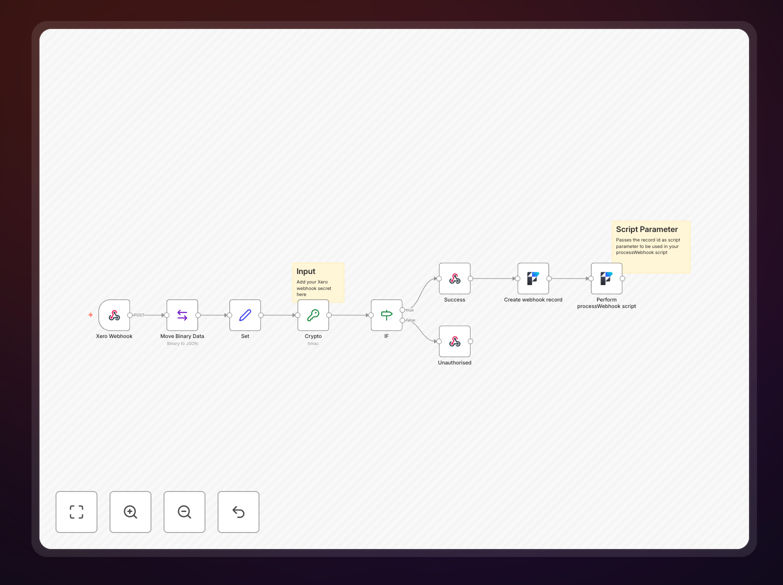Screen dimensions: 783x585
Task: Reset the view with the undo arrow button
Action: coord(238,512)
